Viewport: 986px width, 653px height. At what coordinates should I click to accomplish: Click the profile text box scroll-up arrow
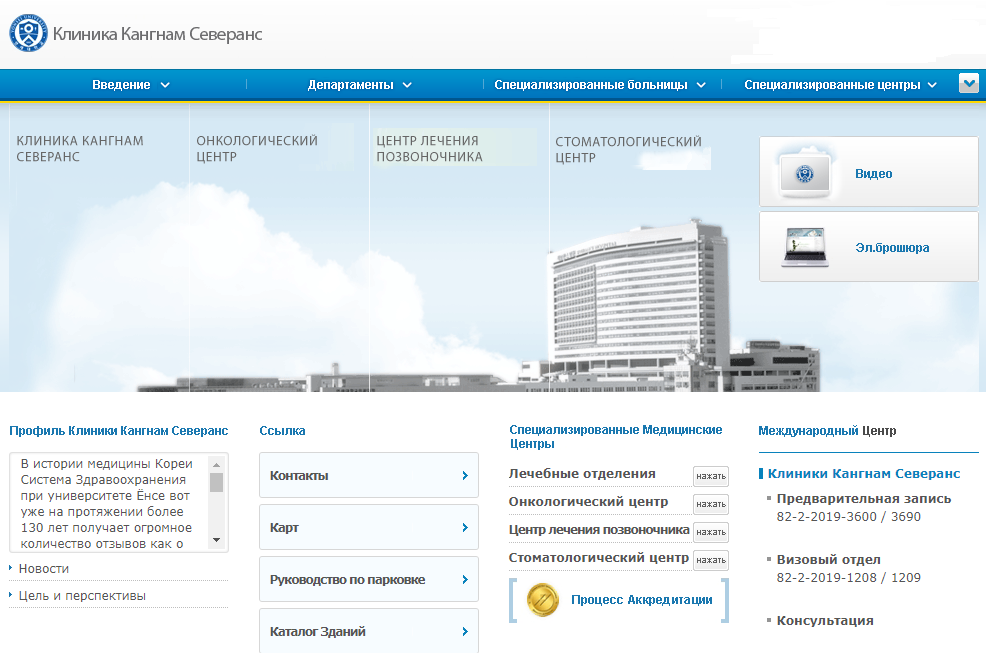(216, 464)
